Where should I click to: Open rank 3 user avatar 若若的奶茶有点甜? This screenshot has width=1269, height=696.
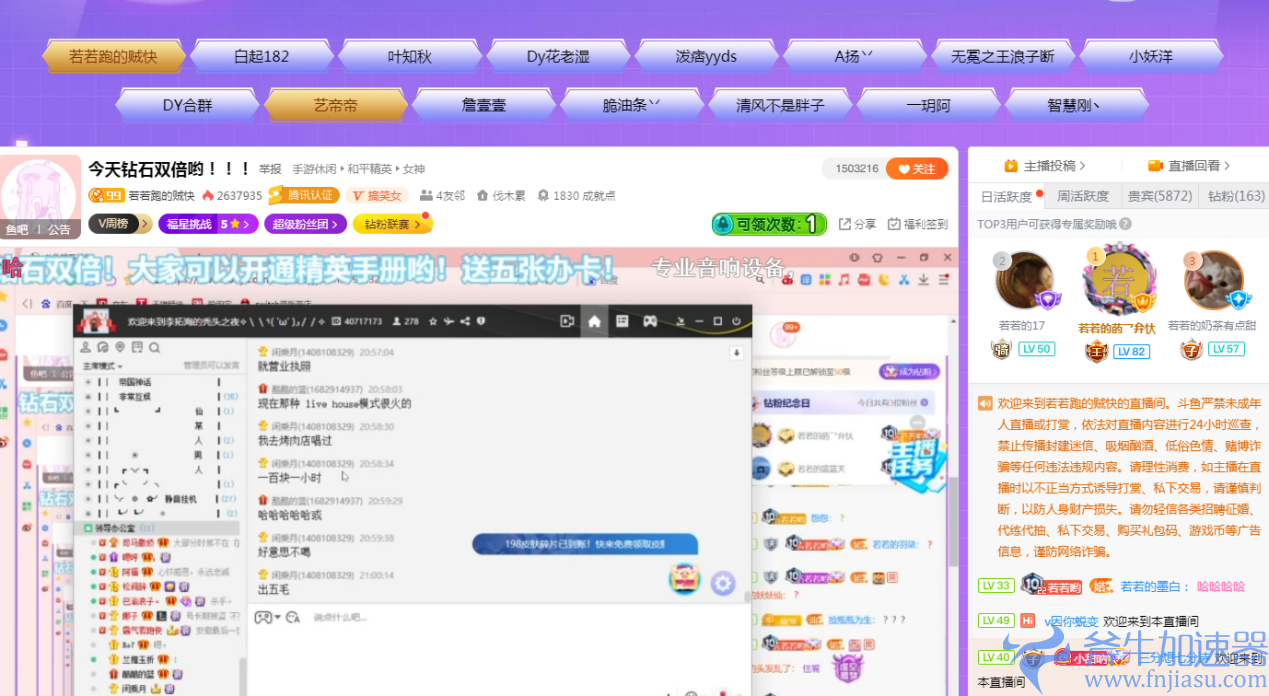click(1214, 280)
